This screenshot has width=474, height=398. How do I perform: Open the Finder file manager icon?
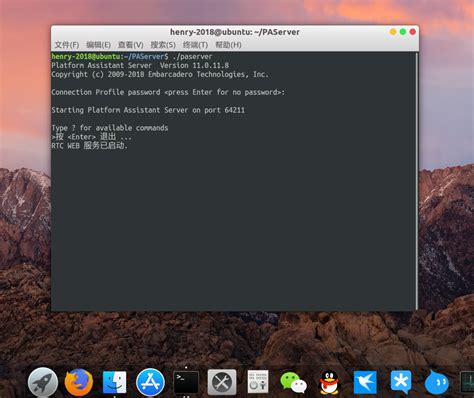(x=114, y=382)
